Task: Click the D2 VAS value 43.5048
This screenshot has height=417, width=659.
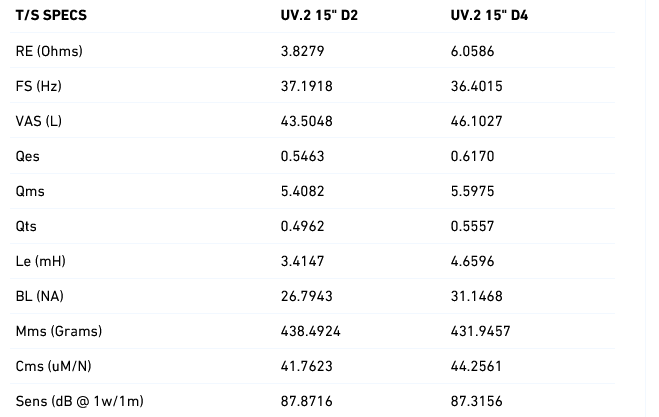Action: point(306,121)
